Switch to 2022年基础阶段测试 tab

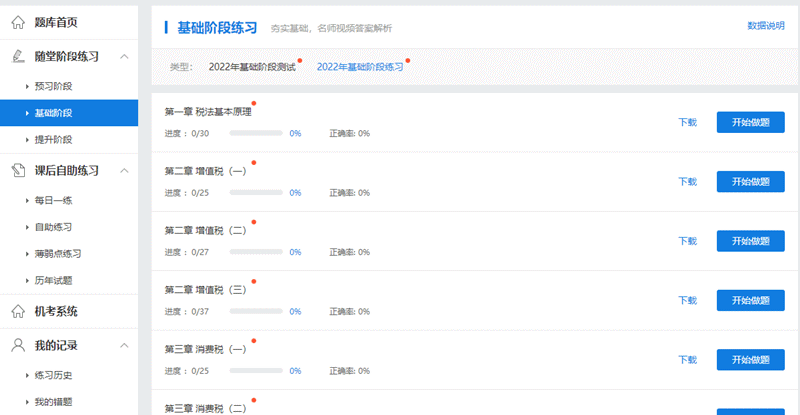(251, 67)
